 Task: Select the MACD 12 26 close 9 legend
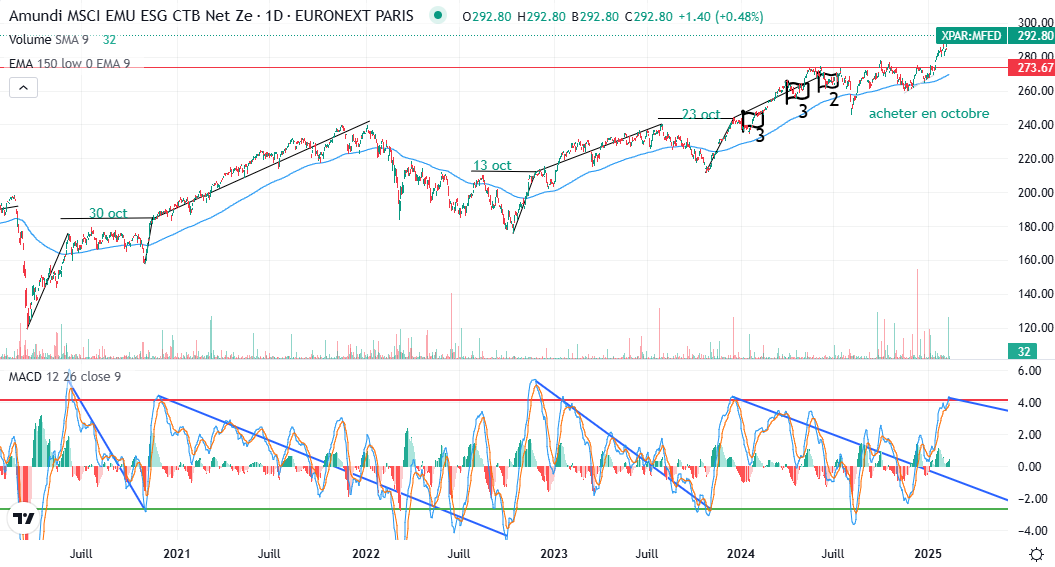65,377
